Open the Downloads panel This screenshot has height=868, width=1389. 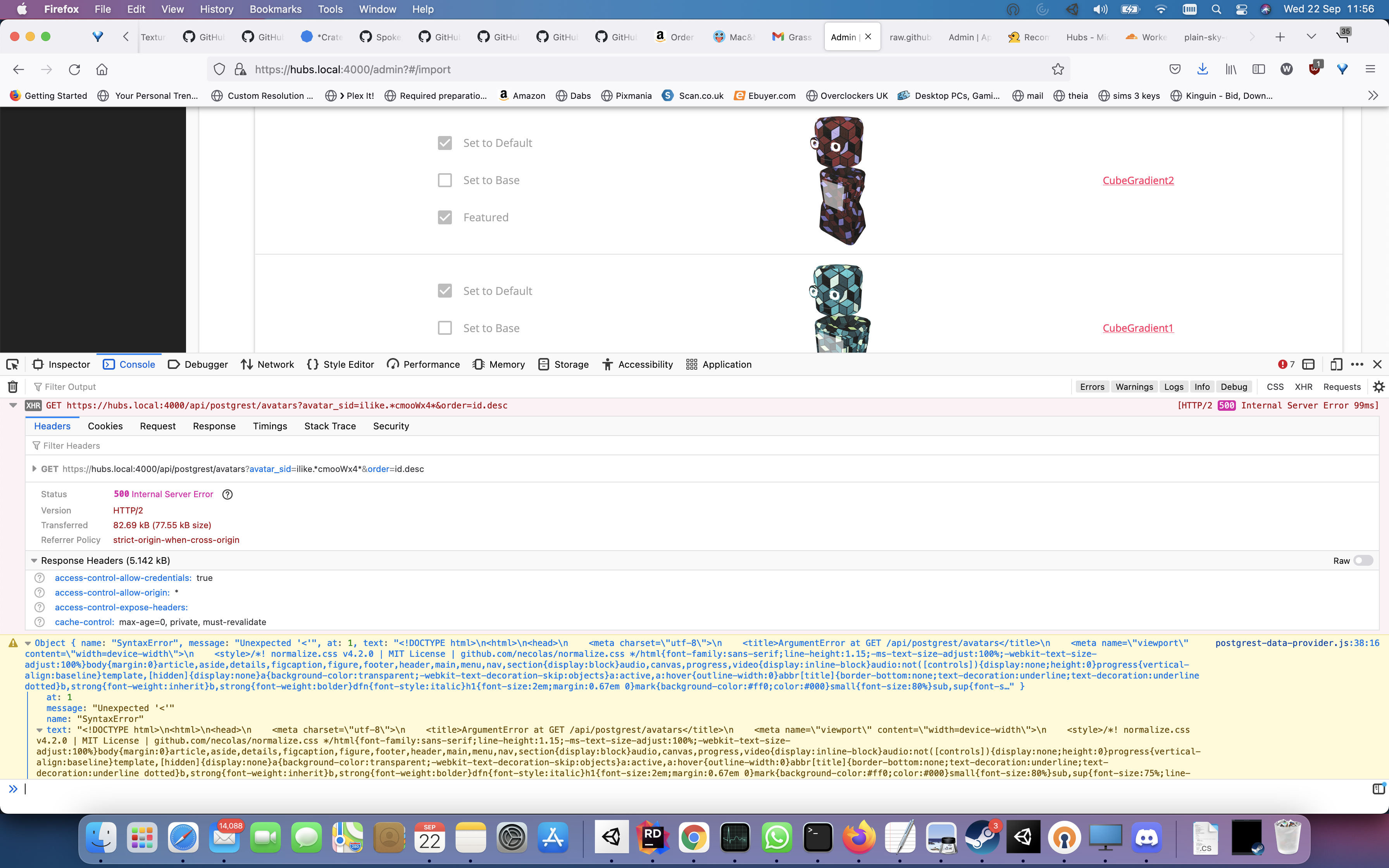point(1203,69)
